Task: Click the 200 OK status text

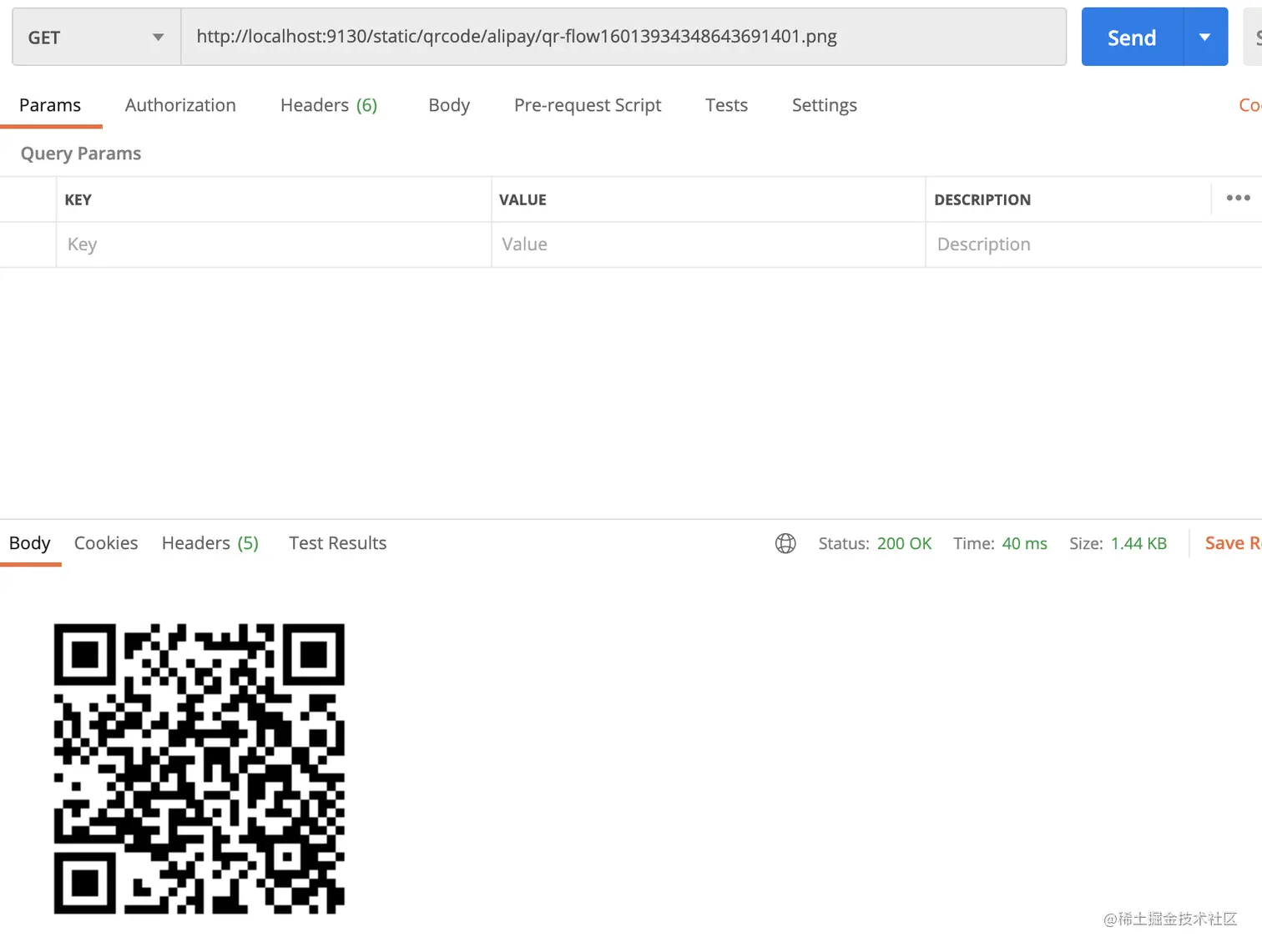Action: [x=904, y=543]
